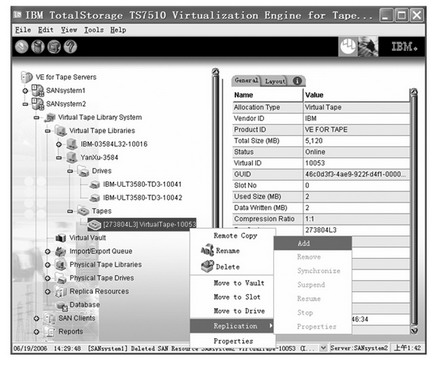Image resolution: width=440 pixels, height=365 pixels.
Task: Click the first round toolbar icon
Action: [22, 47]
